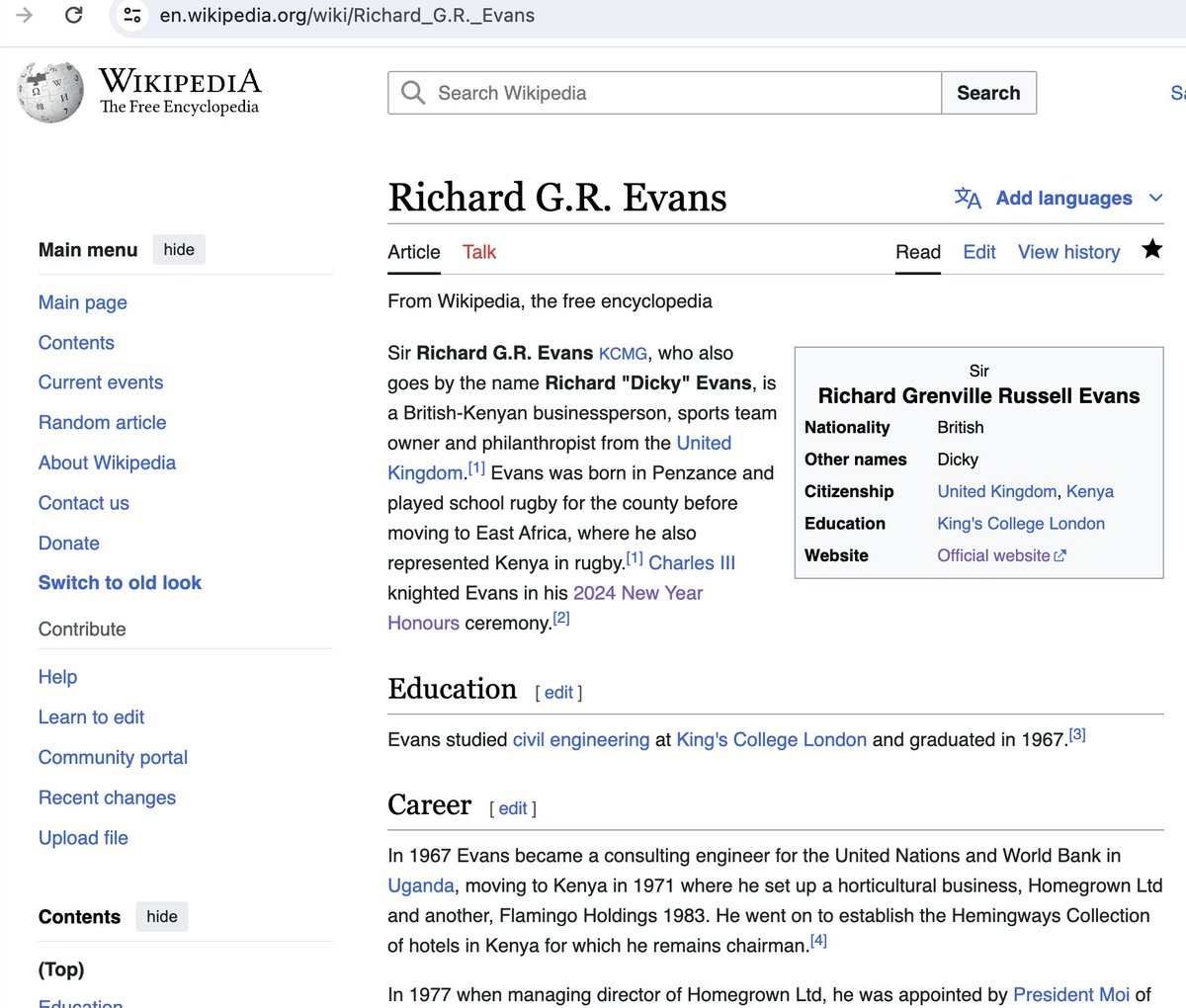Collapse the Contents panel with hide
This screenshot has height=1008, width=1186.
[161, 916]
